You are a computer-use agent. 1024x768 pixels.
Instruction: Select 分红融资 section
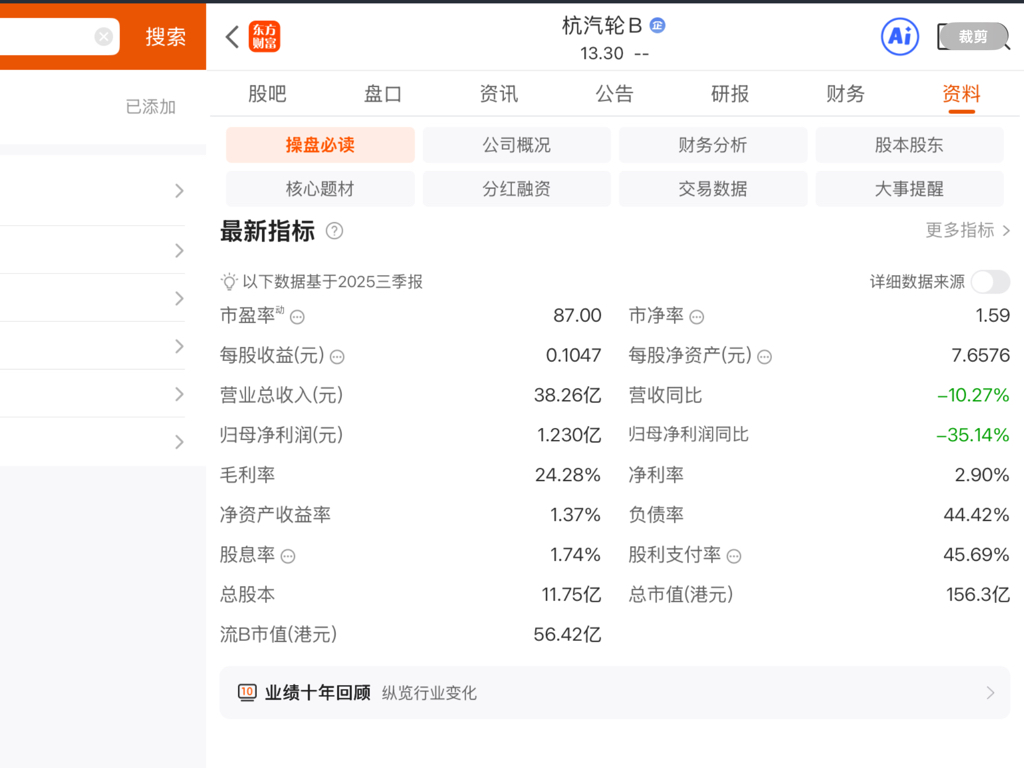pos(517,189)
